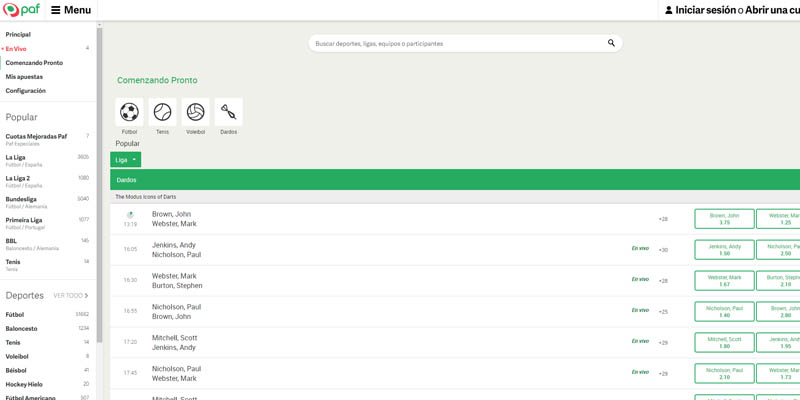Select the Dardos darts icon

229,112
